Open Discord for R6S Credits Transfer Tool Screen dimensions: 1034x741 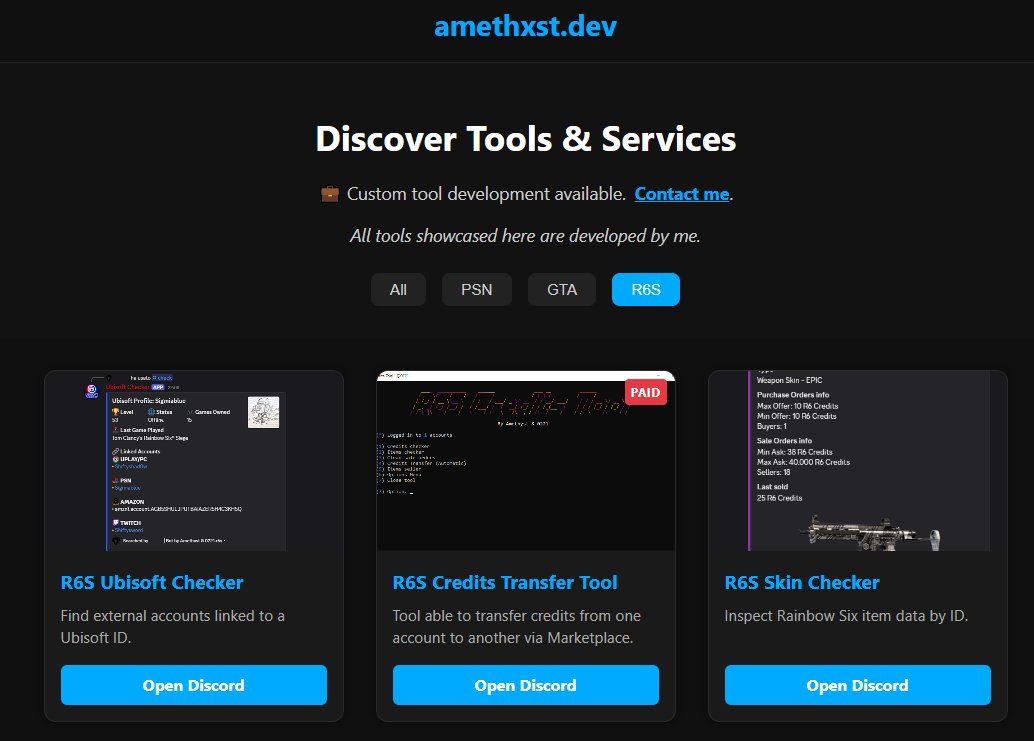coord(526,685)
